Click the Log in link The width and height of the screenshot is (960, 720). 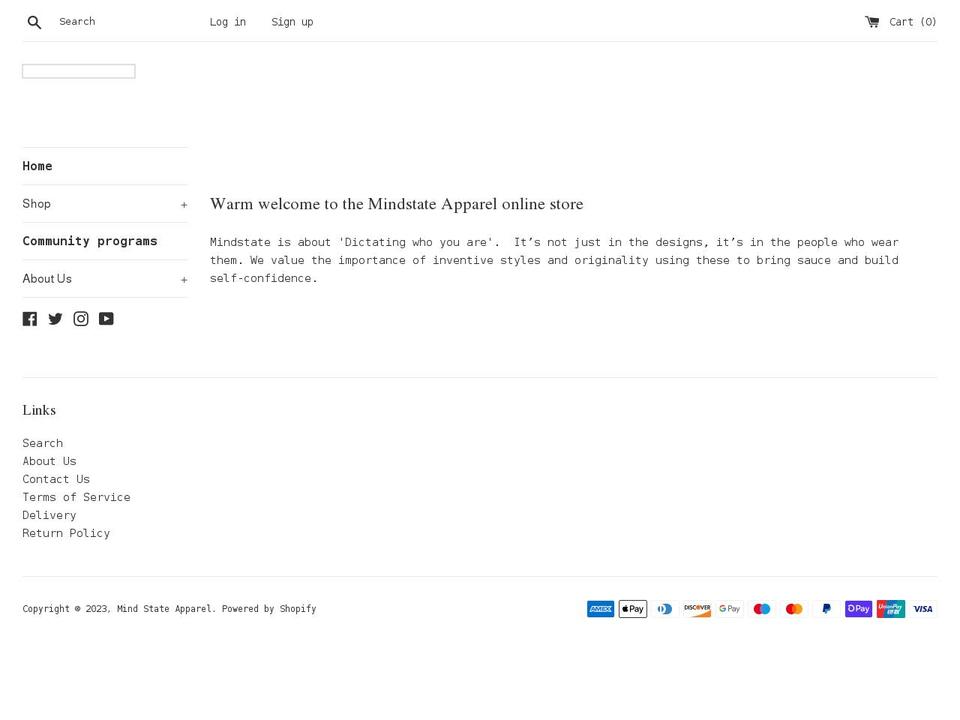click(x=228, y=22)
